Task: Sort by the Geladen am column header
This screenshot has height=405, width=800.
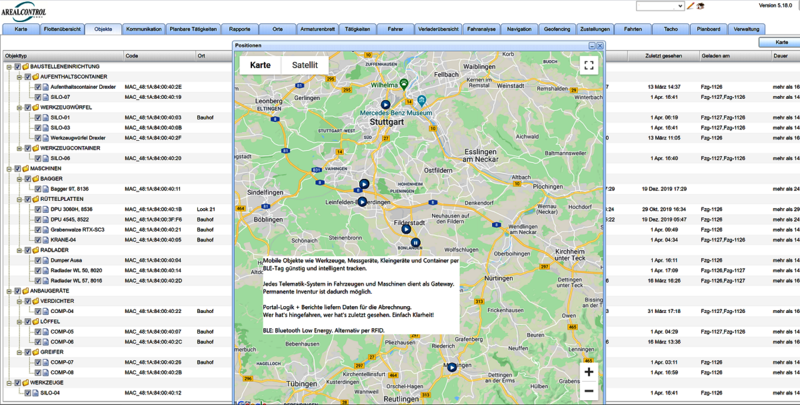Action: coord(735,56)
